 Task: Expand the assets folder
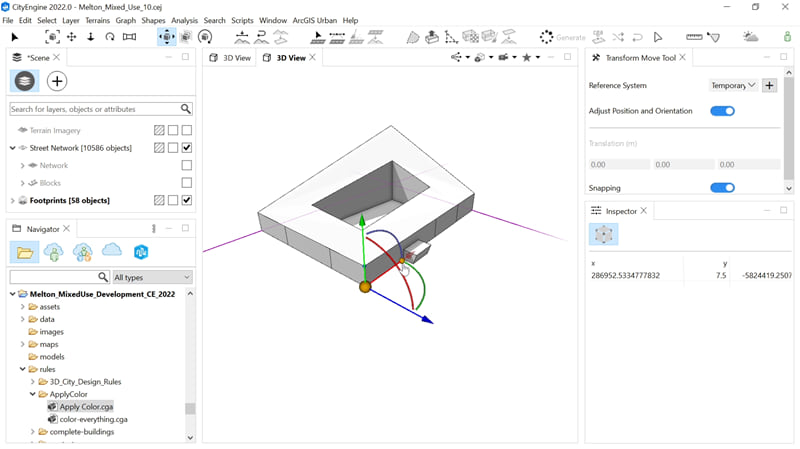tap(22, 307)
